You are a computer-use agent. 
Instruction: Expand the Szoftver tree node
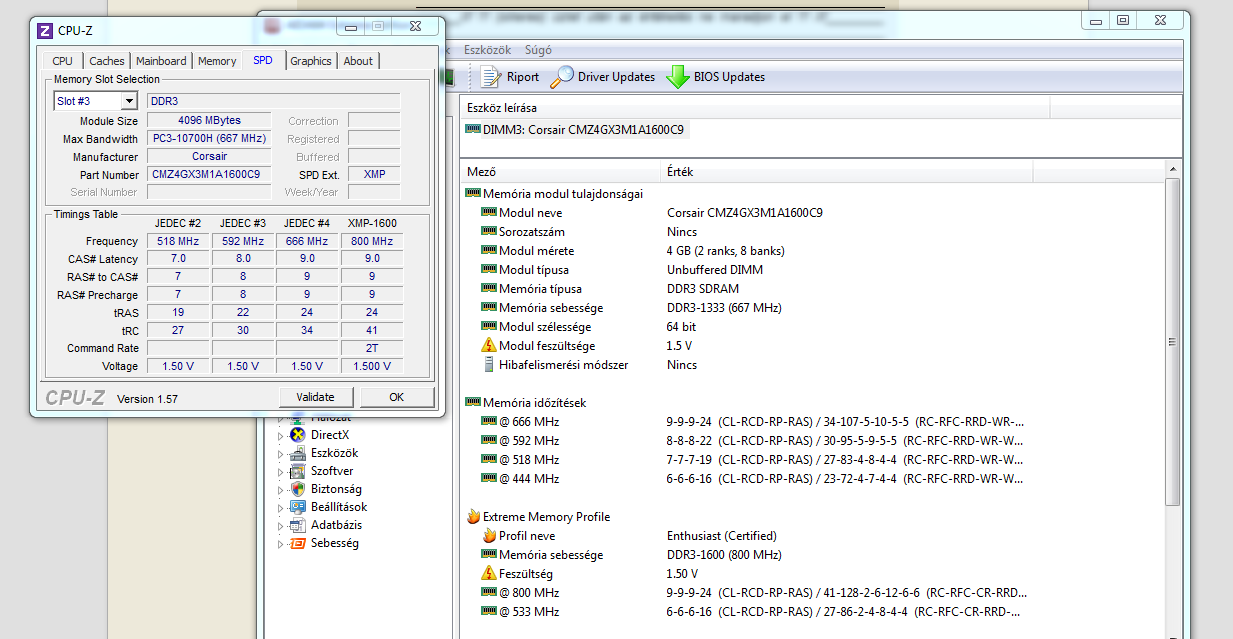click(x=281, y=471)
